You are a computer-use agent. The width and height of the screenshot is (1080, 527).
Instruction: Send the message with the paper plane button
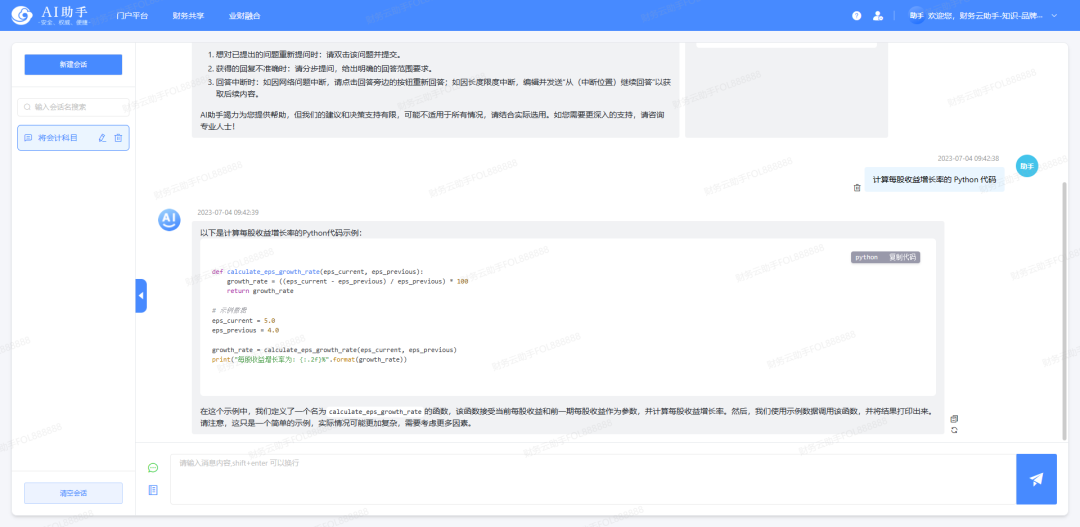click(1037, 479)
